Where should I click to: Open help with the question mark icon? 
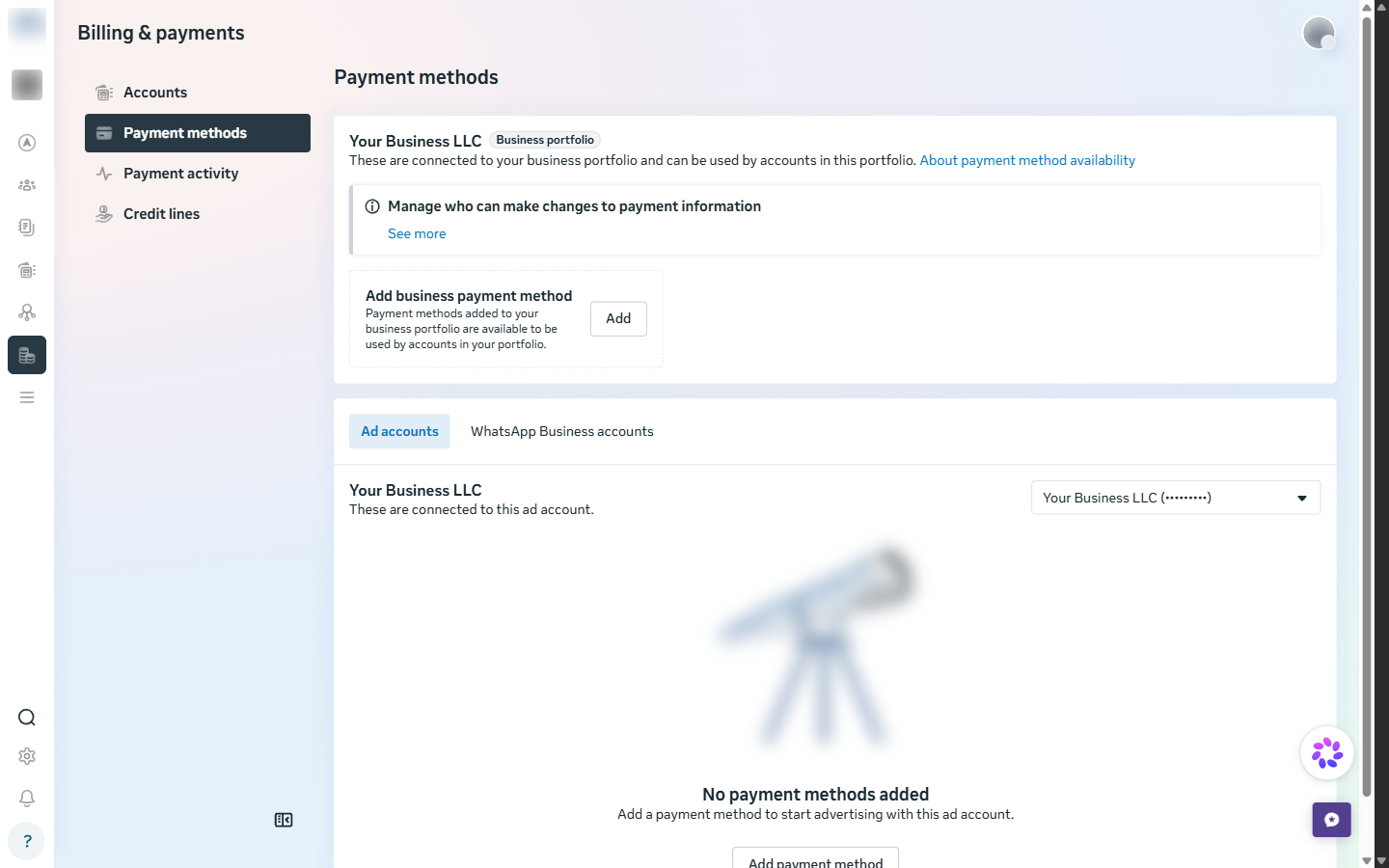[x=27, y=841]
